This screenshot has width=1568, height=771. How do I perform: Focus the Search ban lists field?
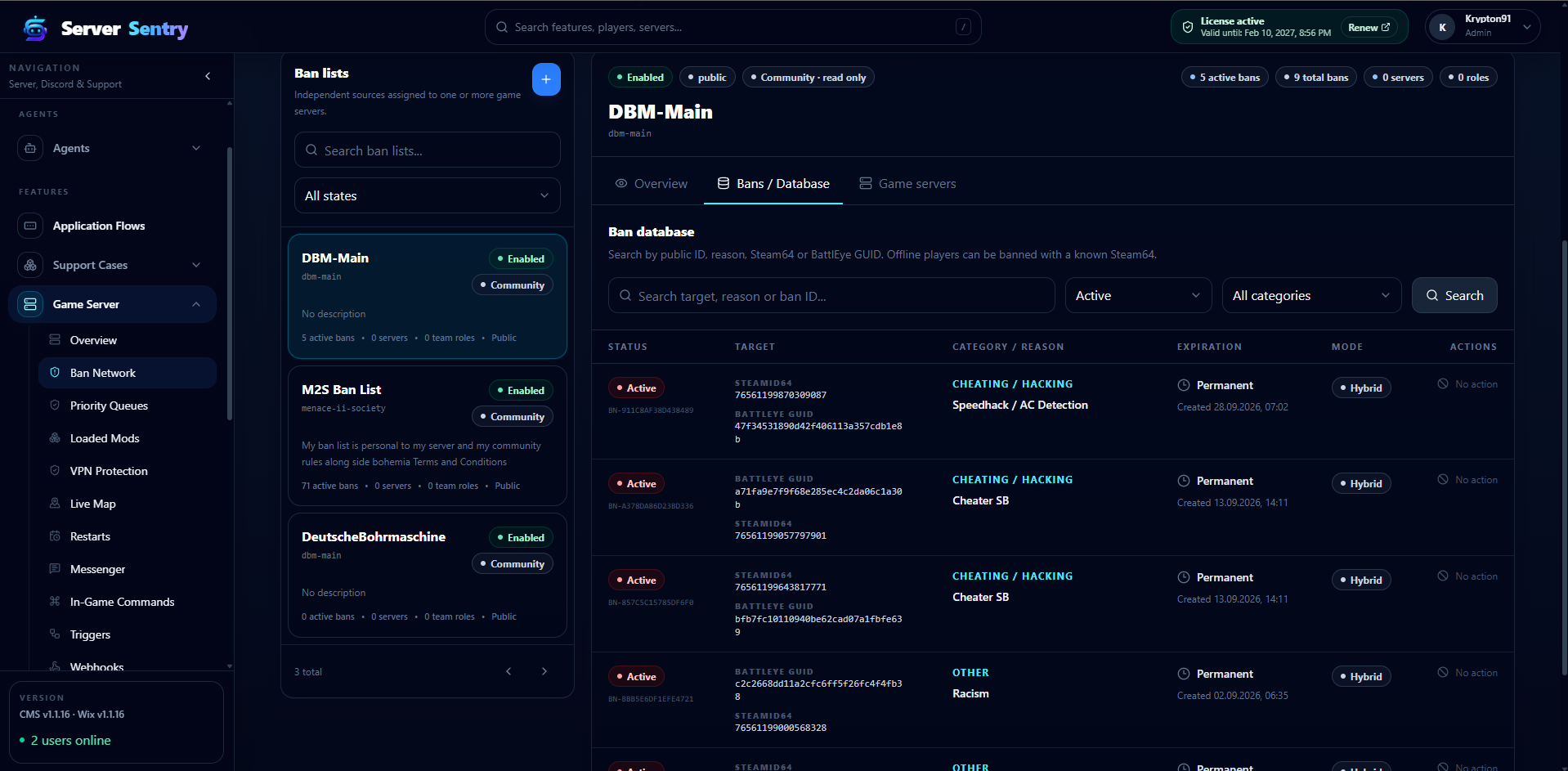point(428,150)
